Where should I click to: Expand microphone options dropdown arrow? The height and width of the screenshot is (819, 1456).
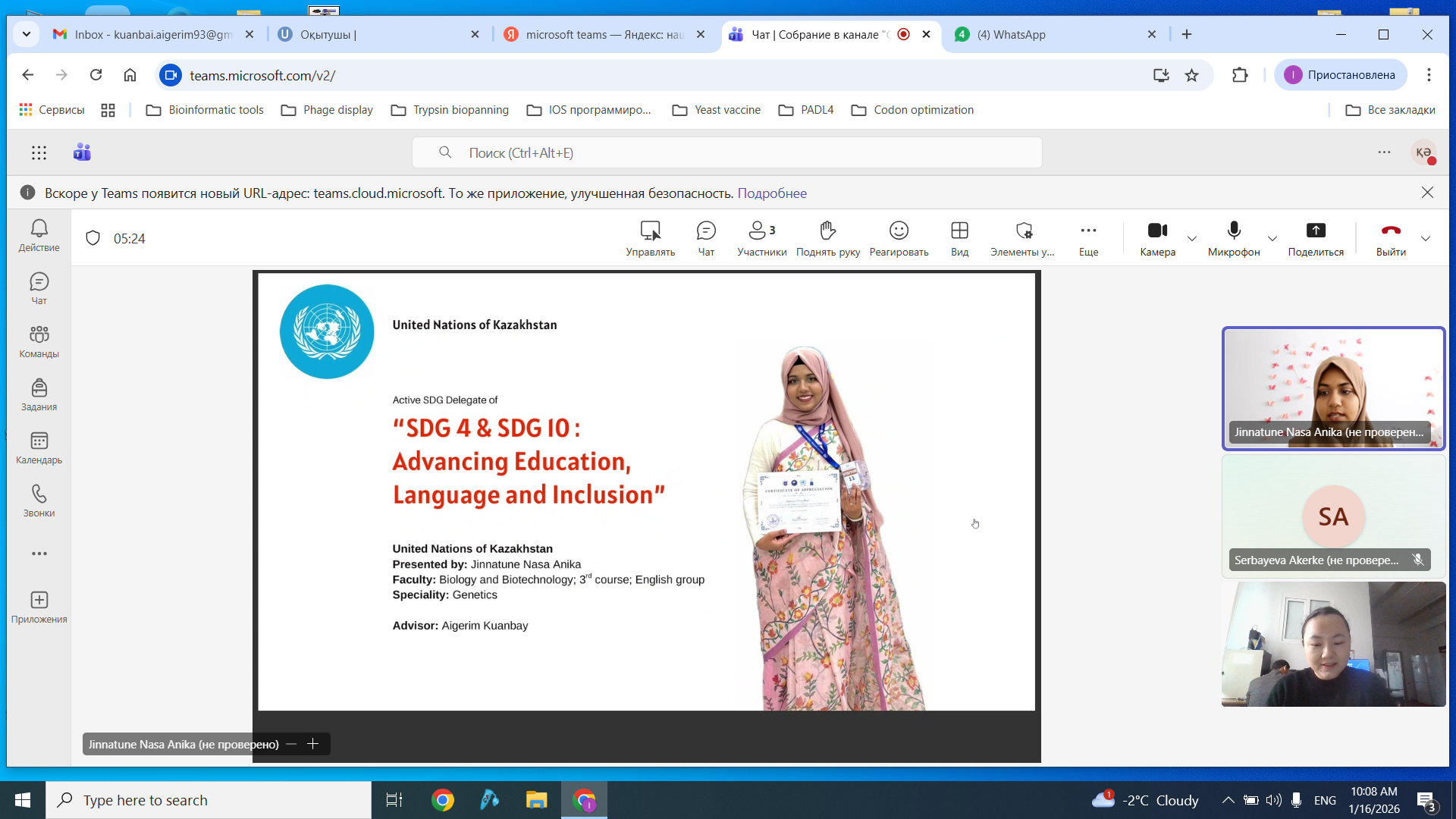[1272, 239]
